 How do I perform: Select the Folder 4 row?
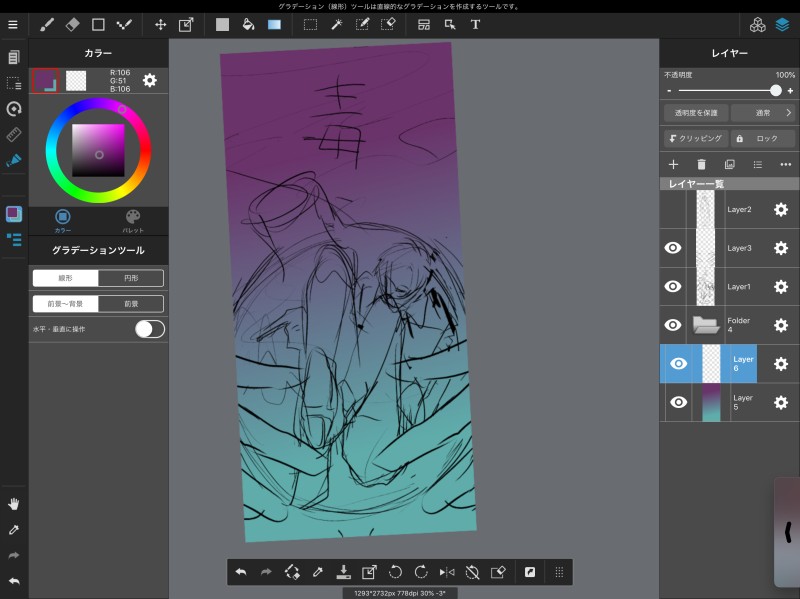[730, 325]
